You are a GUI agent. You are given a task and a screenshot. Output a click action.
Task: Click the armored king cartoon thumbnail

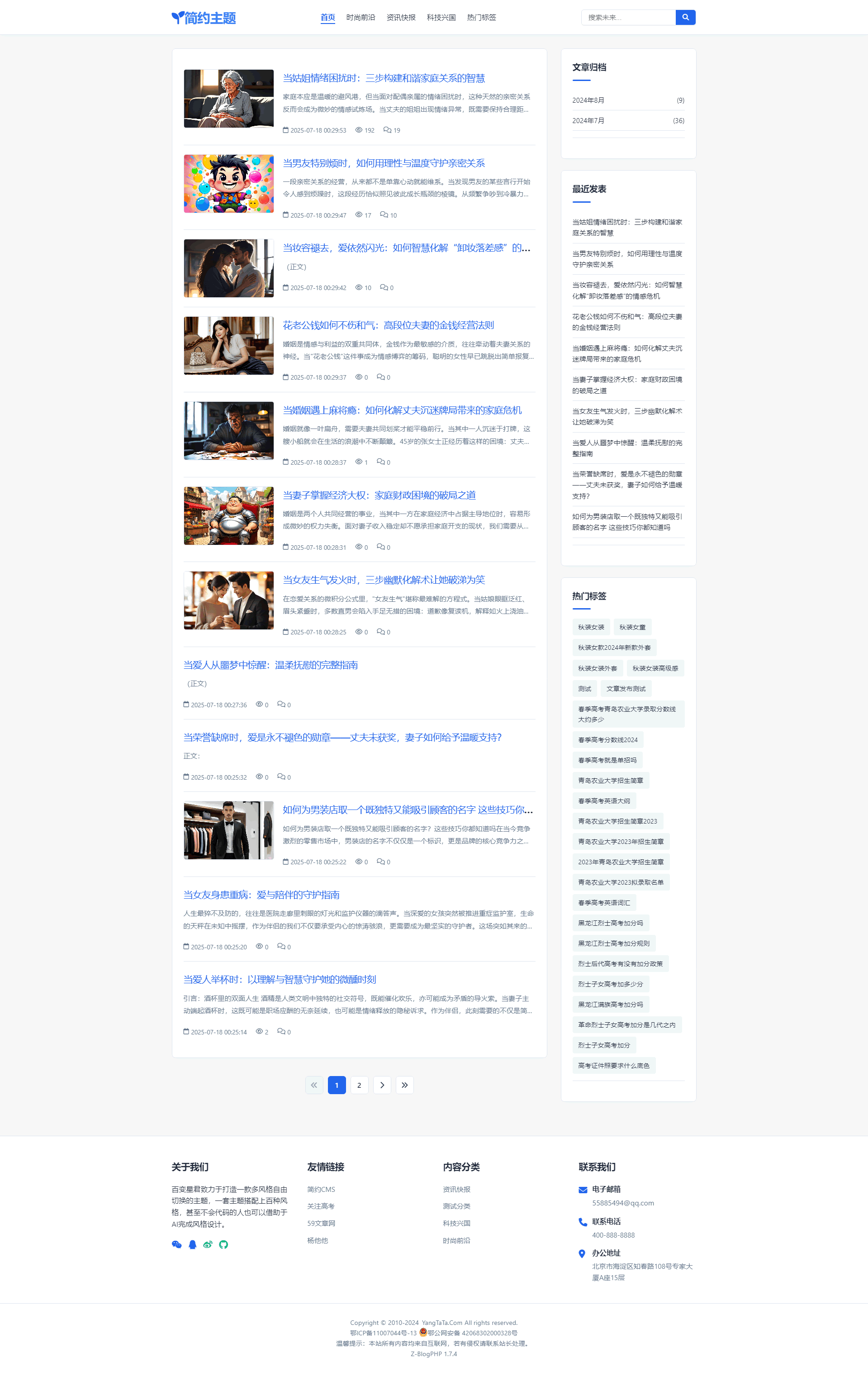click(x=228, y=515)
